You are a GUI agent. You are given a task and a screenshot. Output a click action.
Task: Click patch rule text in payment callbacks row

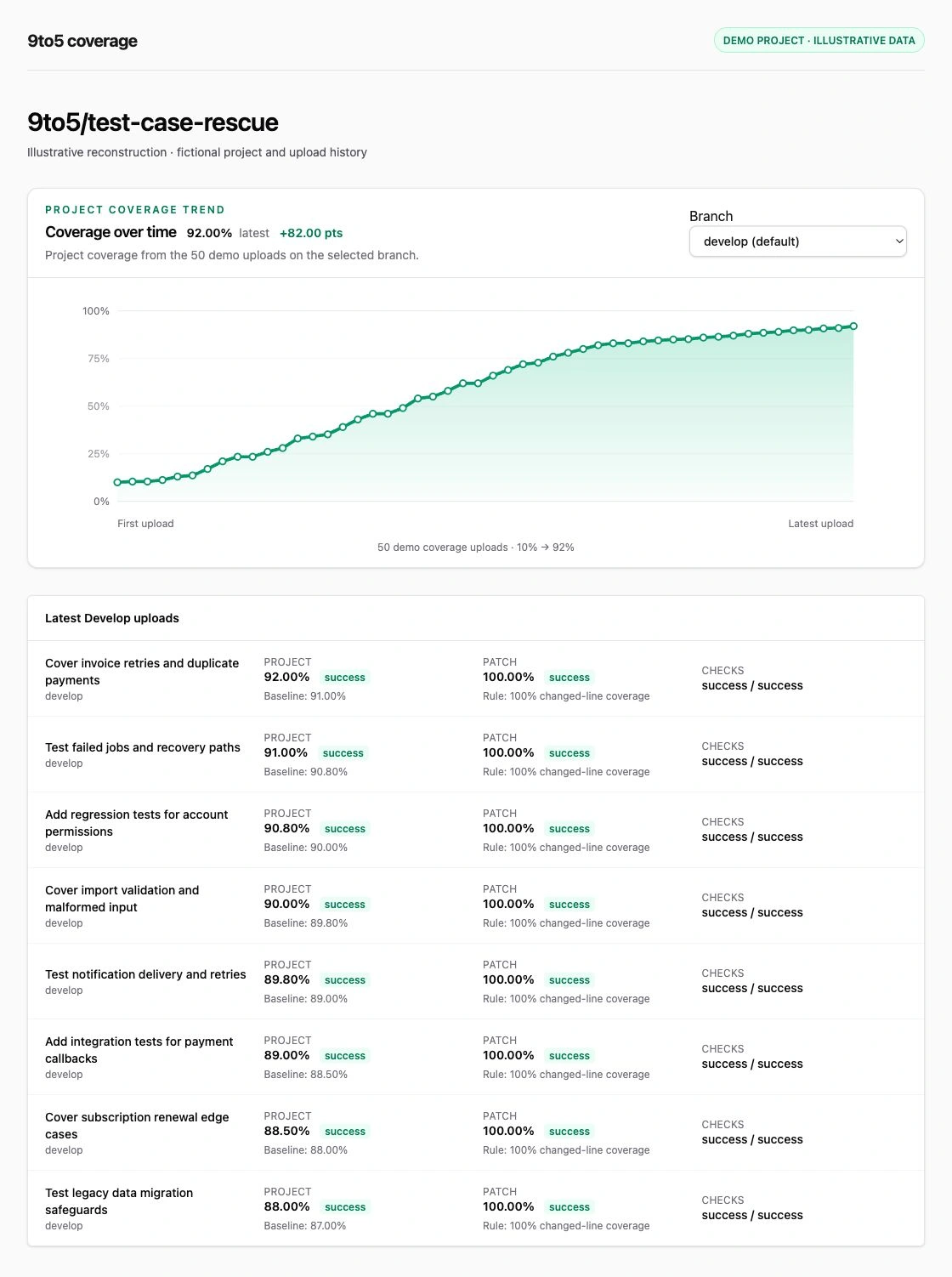[566, 1075]
